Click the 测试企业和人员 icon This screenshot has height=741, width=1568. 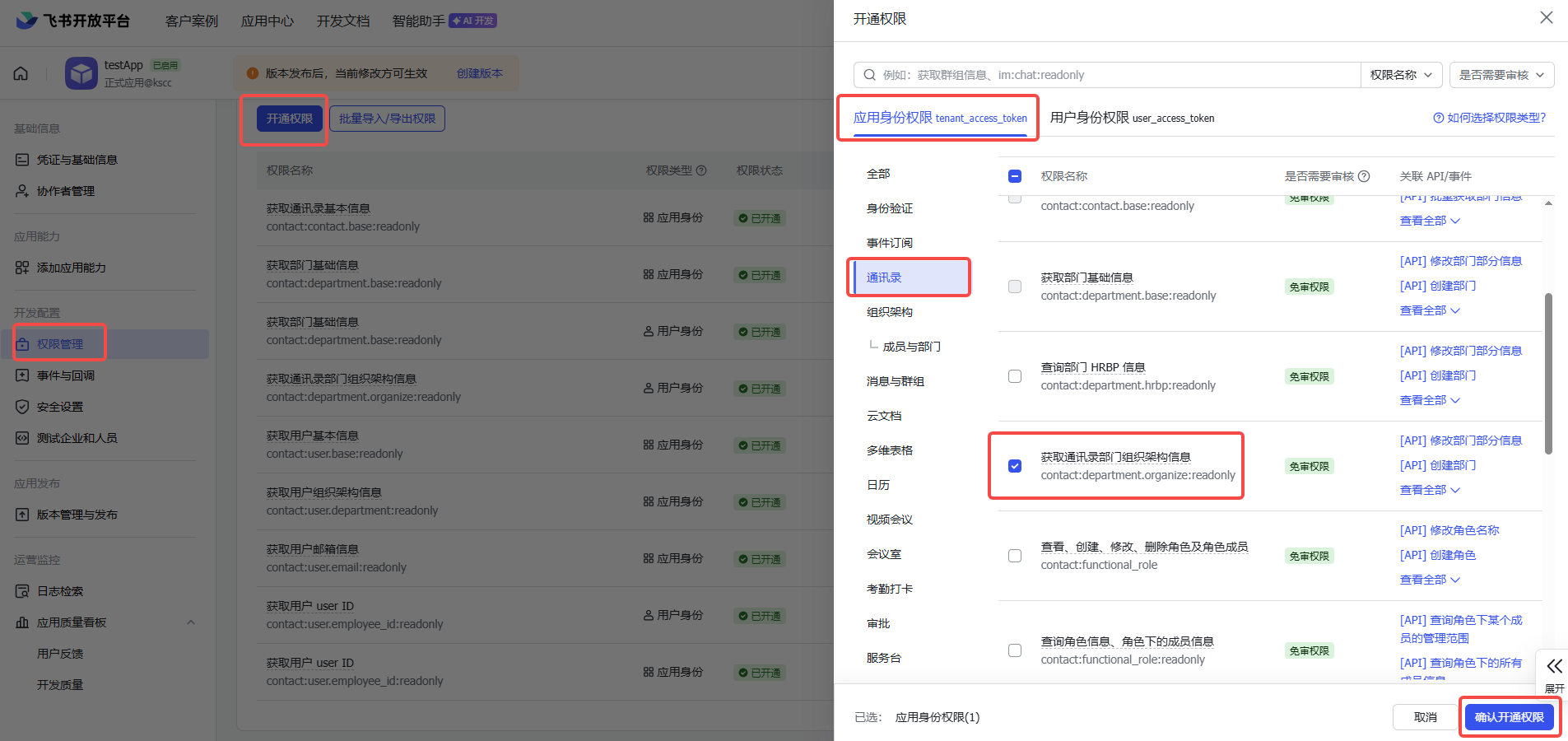(x=22, y=438)
